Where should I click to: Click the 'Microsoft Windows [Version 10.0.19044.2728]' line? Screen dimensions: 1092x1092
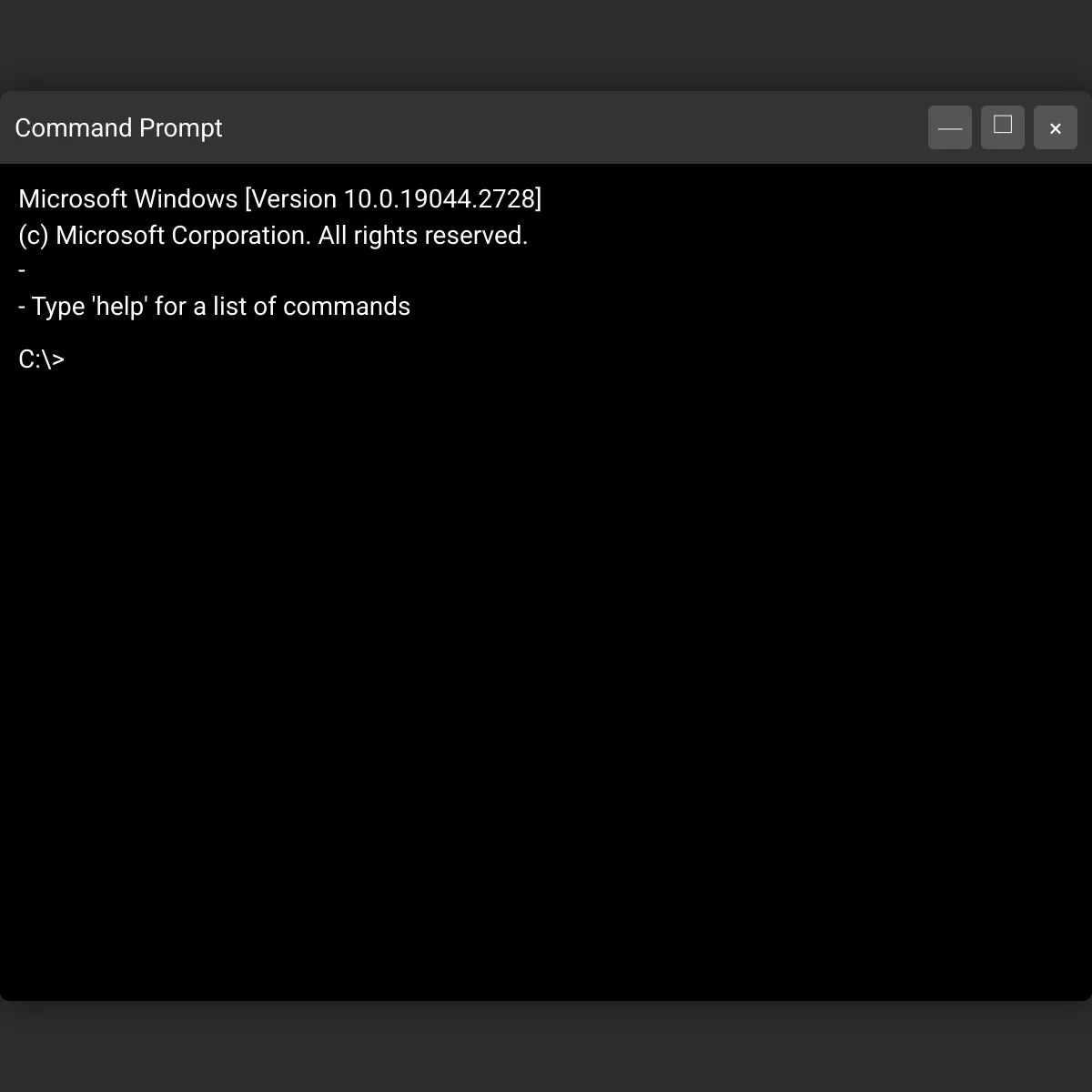tap(280, 198)
